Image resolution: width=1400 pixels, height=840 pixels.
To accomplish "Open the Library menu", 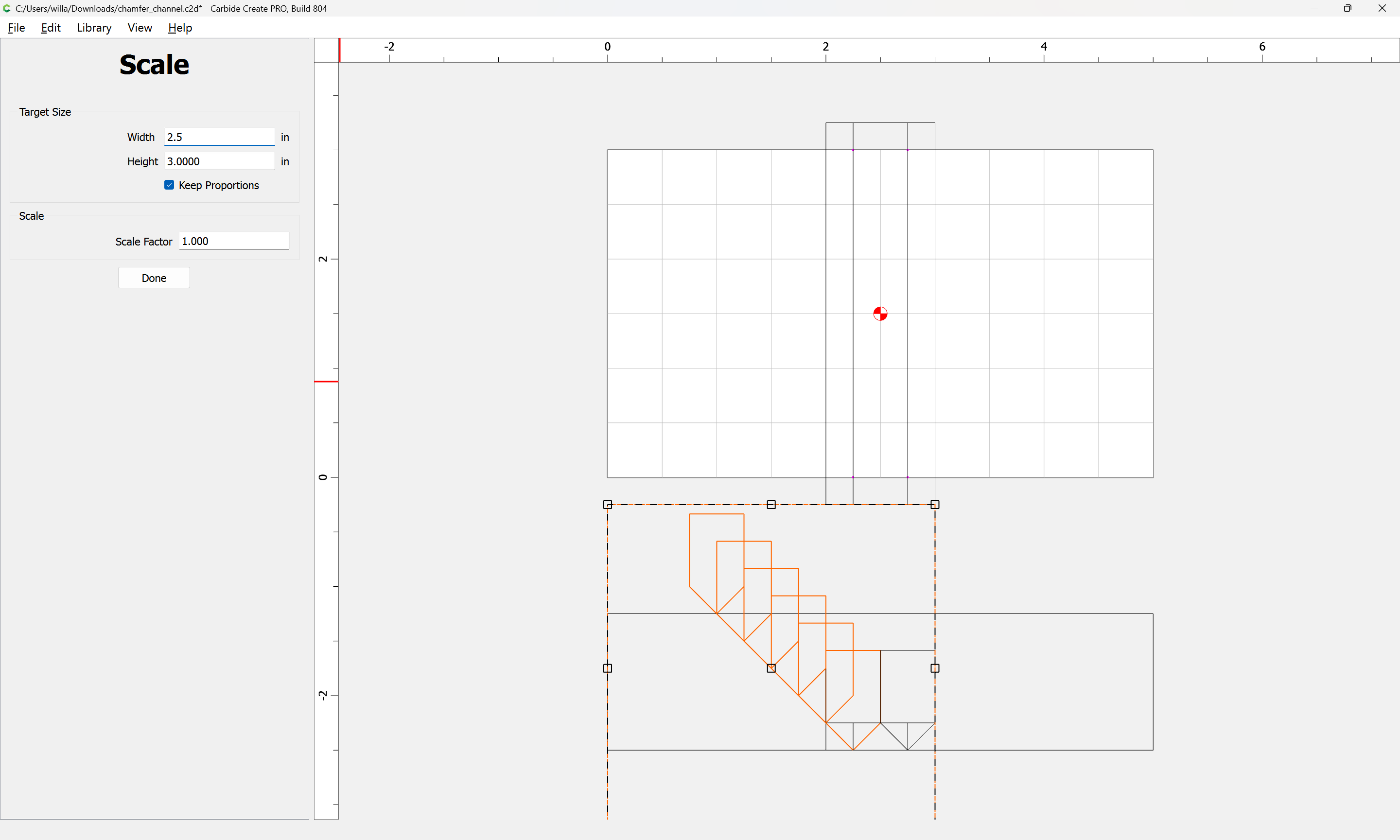I will [x=94, y=28].
